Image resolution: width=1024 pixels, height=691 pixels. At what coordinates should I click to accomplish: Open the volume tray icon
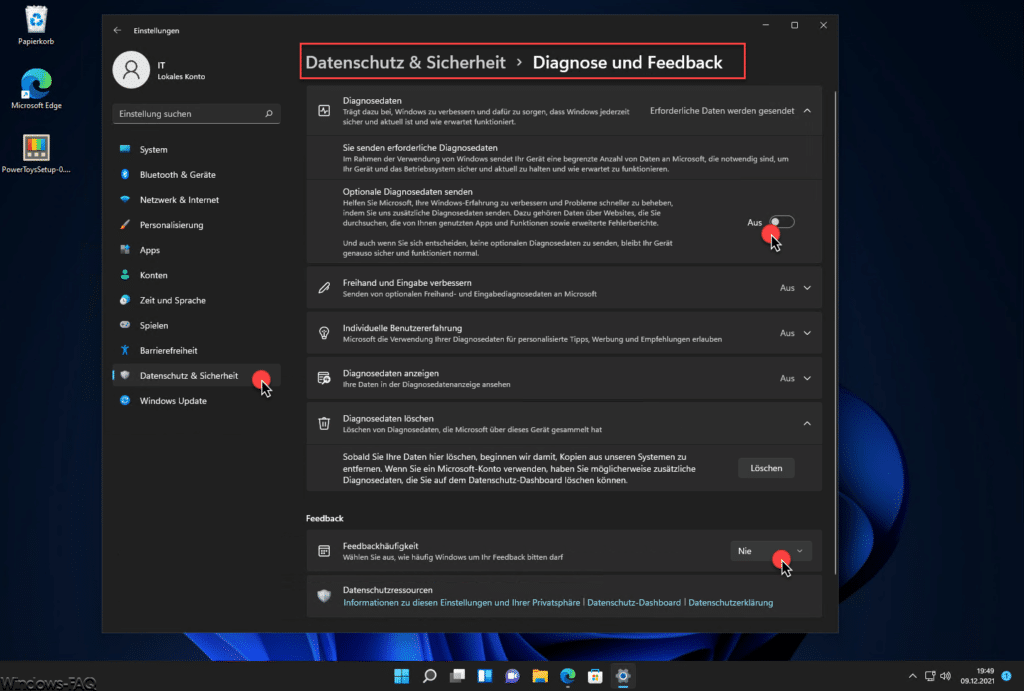click(x=946, y=676)
